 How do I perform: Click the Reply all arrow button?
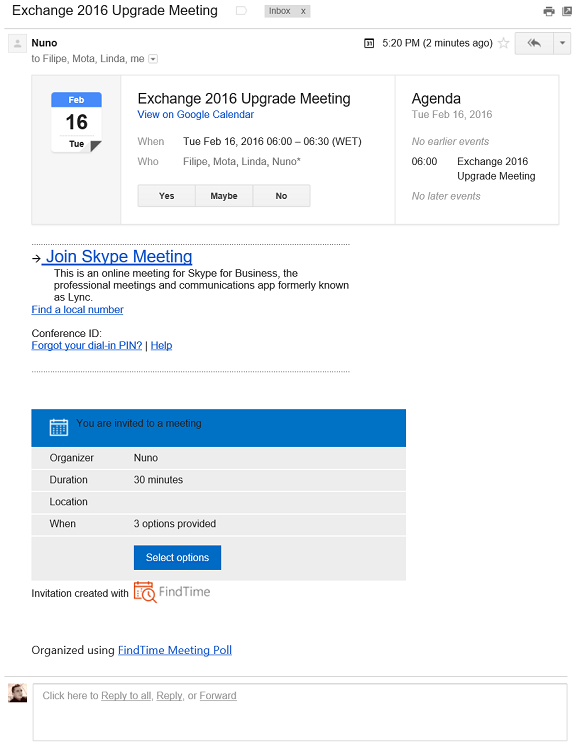point(534,43)
